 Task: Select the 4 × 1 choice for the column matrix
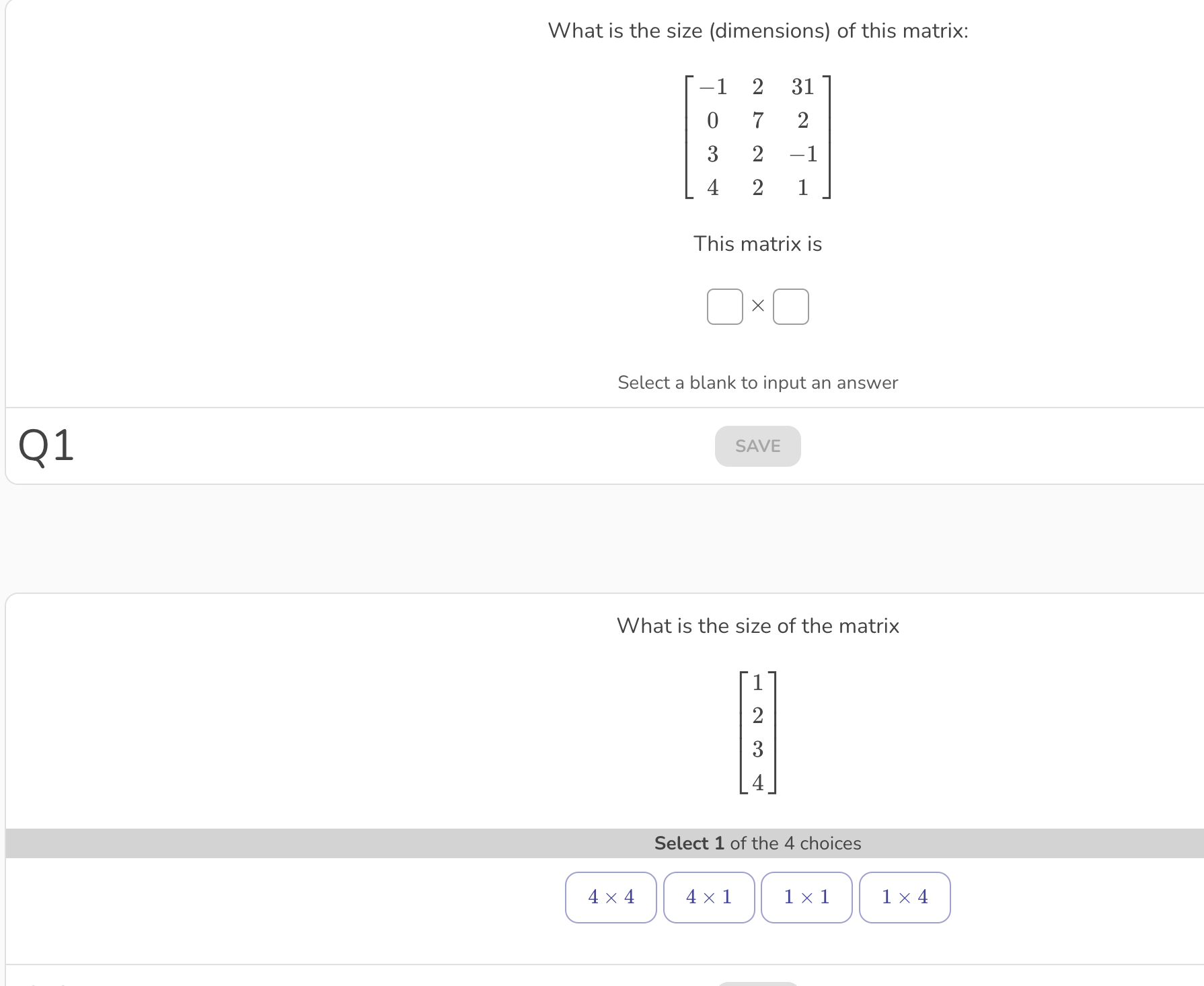point(709,897)
